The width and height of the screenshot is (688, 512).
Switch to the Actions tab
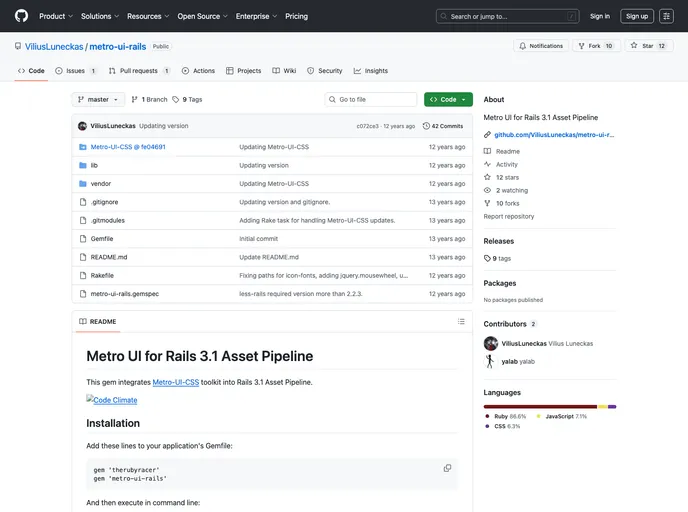coord(198,71)
